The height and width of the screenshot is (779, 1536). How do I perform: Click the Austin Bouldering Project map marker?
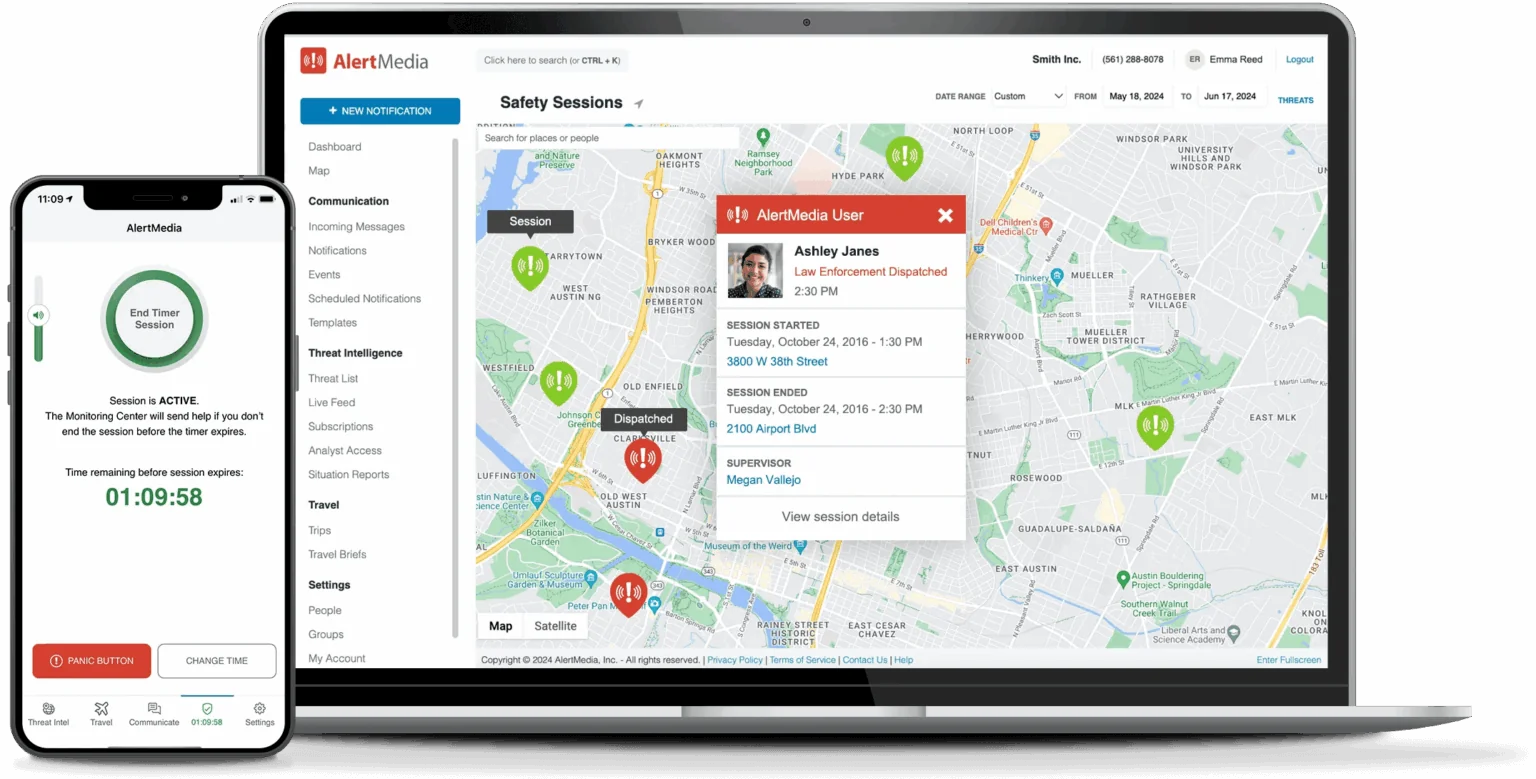pos(1123,579)
